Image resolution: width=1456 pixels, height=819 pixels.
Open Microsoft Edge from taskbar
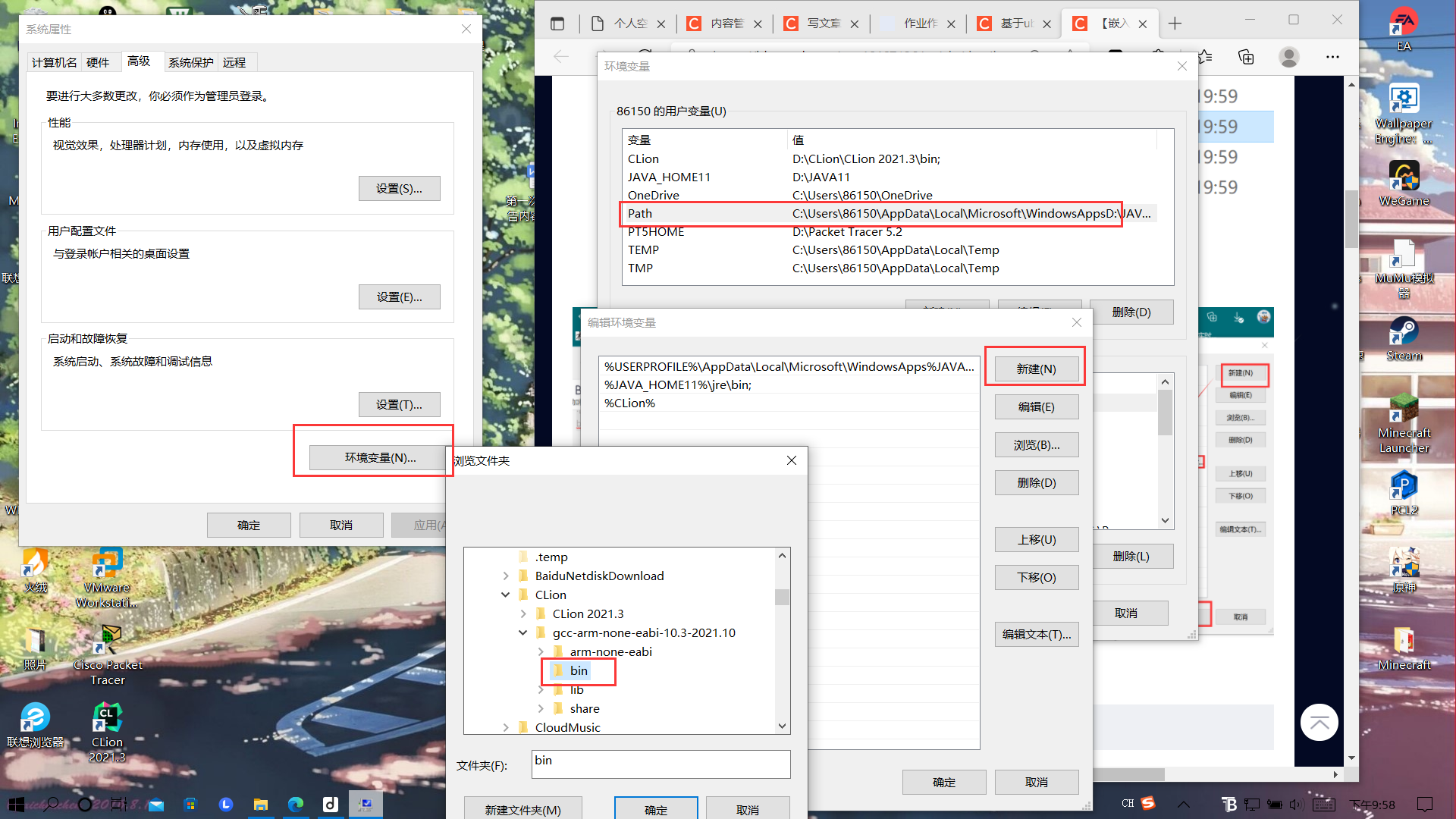[295, 805]
